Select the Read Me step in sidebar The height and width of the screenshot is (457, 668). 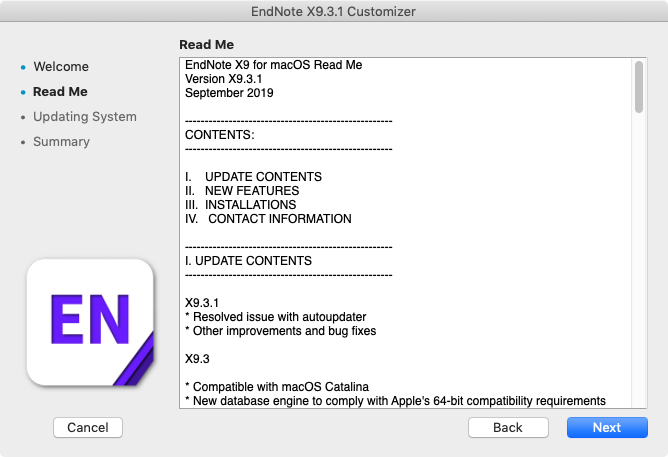60,92
